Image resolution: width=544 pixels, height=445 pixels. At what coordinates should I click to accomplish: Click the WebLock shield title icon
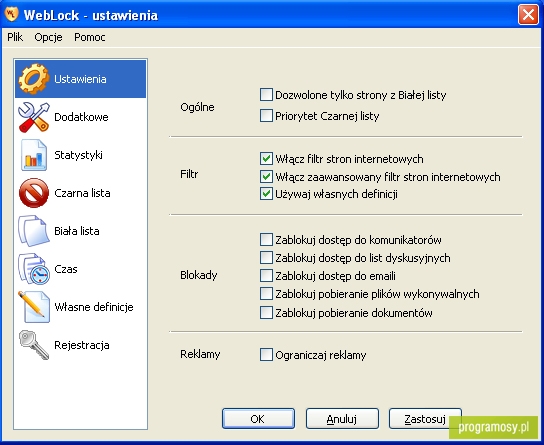[x=11, y=14]
